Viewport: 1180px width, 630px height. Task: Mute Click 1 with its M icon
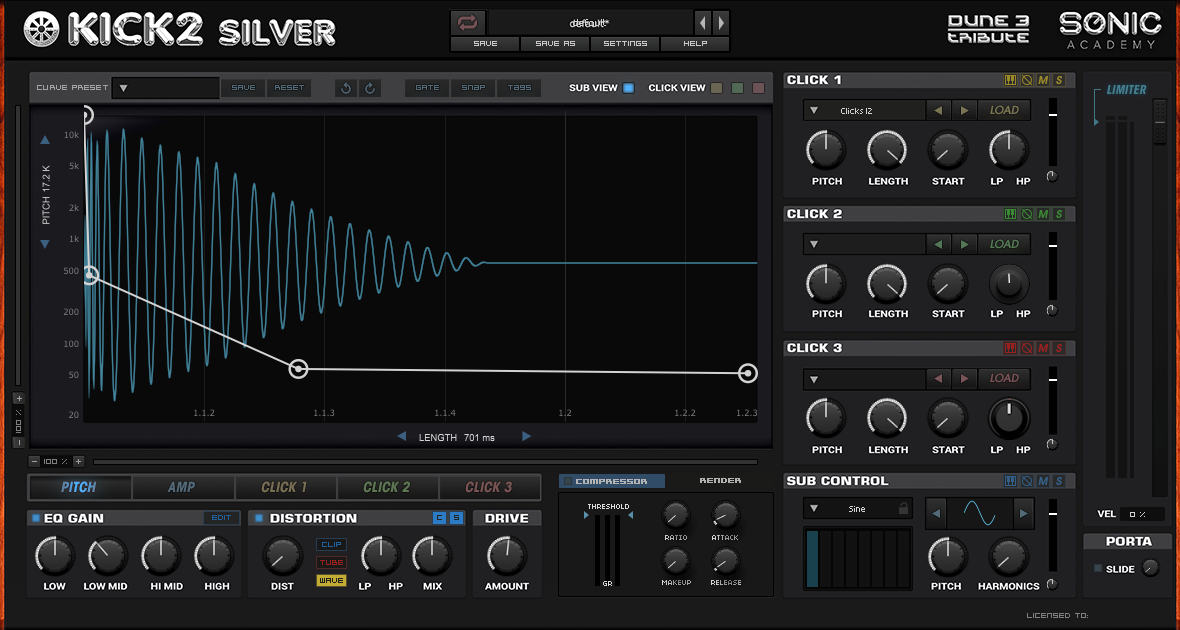[1043, 80]
